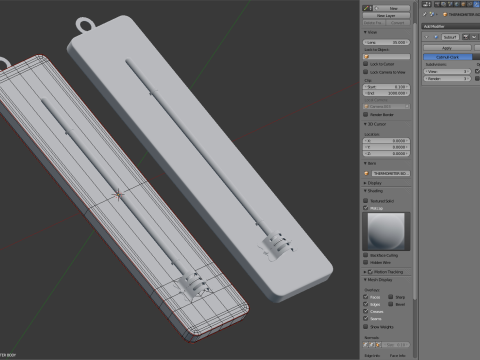
Task: Click the Subsurf modifier name field
Action: click(x=450, y=37)
